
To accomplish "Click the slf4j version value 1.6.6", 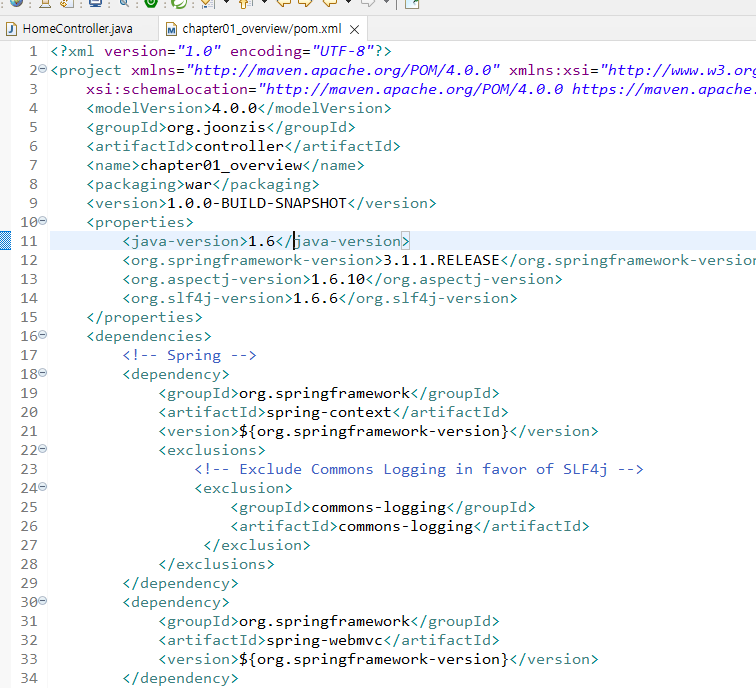I will pyautogui.click(x=315, y=298).
